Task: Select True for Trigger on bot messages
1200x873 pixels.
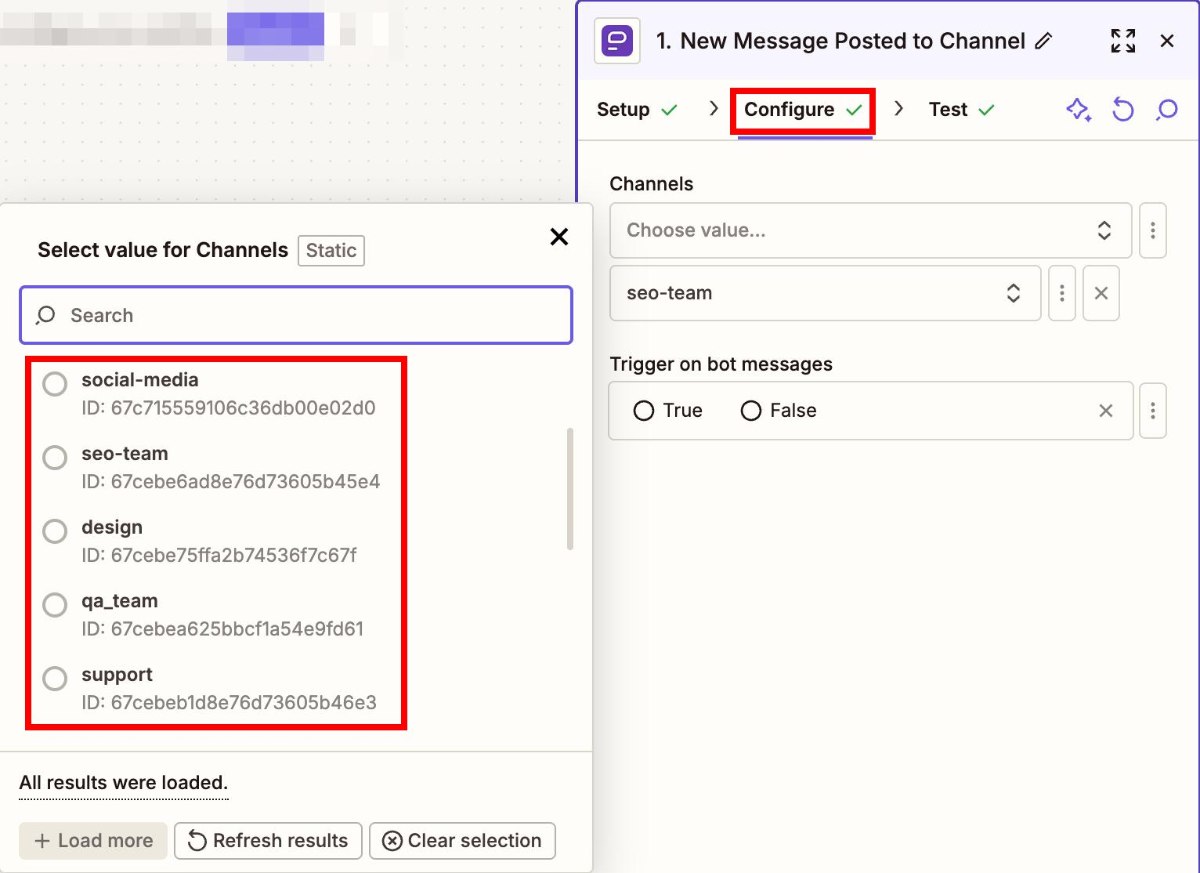Action: [x=644, y=411]
